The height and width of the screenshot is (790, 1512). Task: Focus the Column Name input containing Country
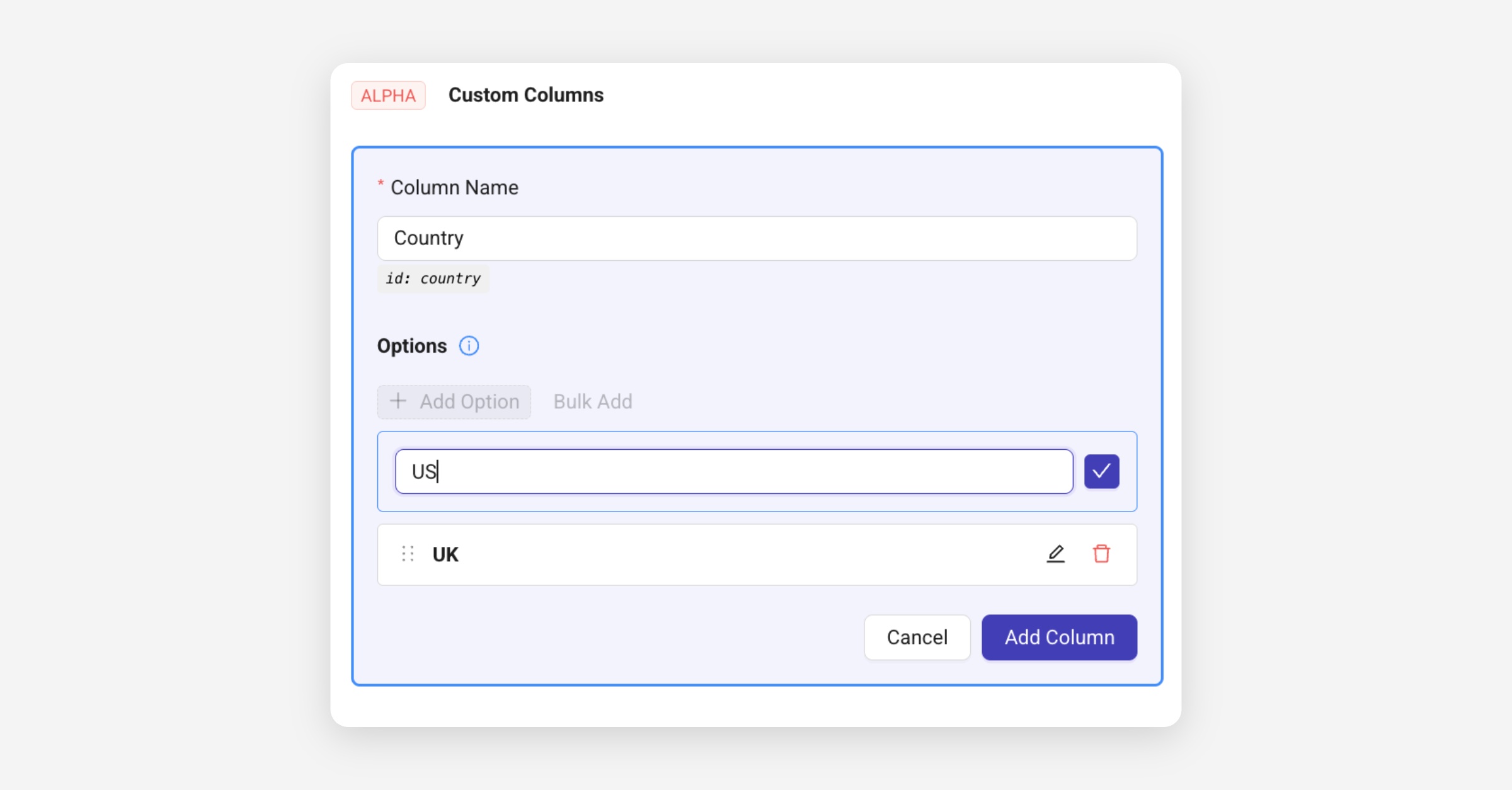[756, 239]
